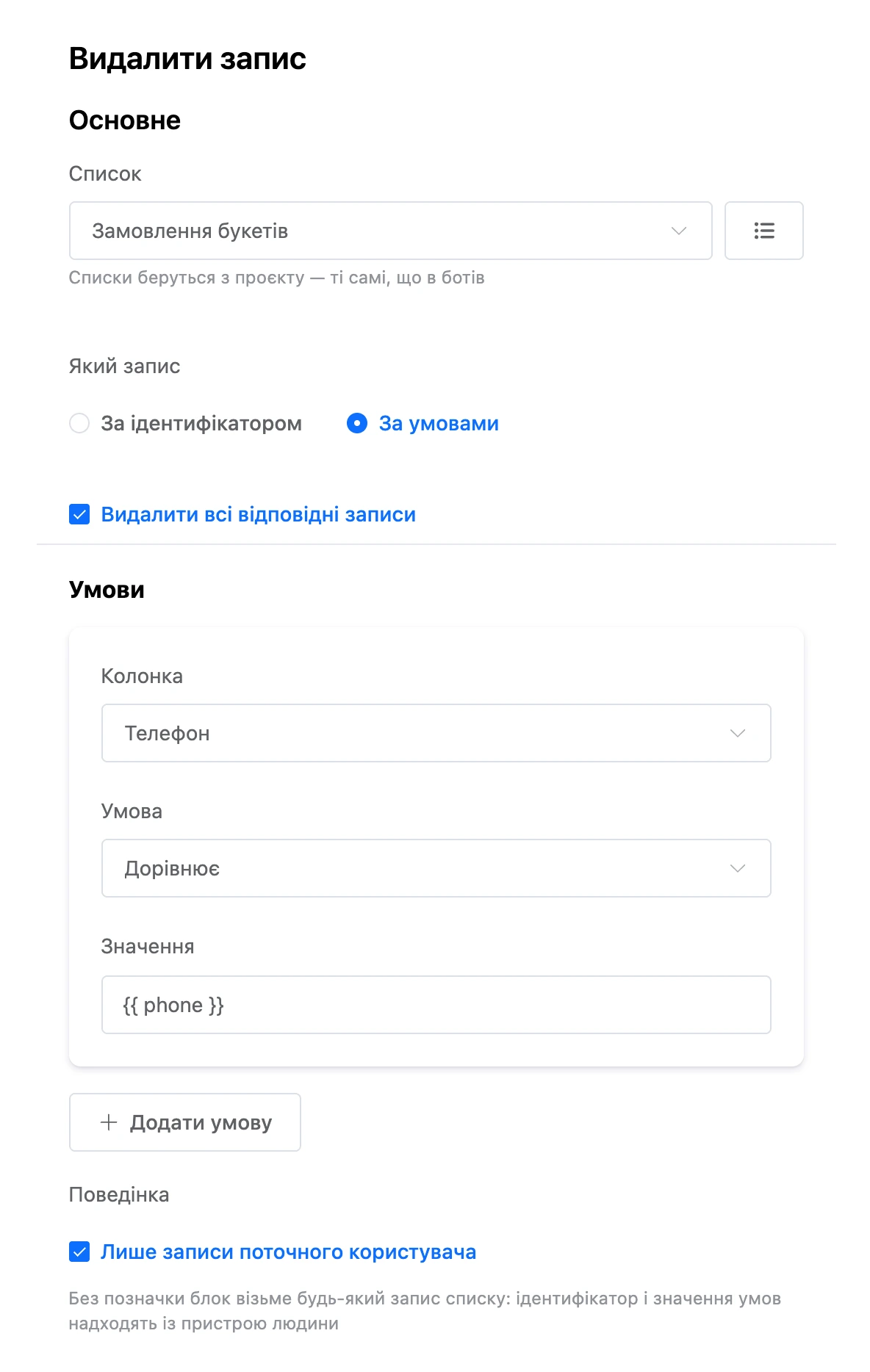This screenshot has height=1372, width=870.
Task: Open the Список dropdown Замовлення букетів
Action: point(391,231)
